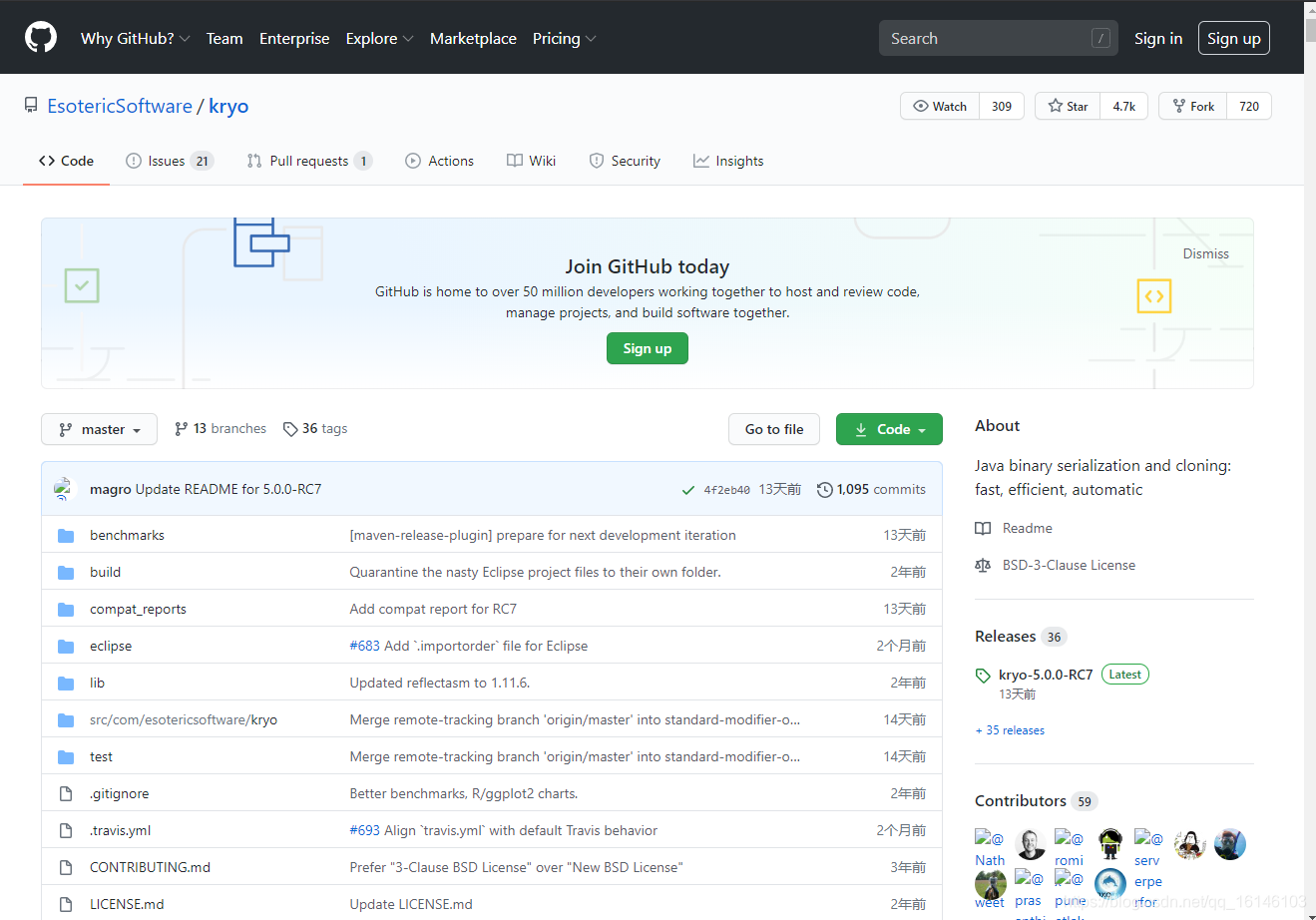Select the lib folder icon
Screen dimensions: 1316x920
click(66, 684)
